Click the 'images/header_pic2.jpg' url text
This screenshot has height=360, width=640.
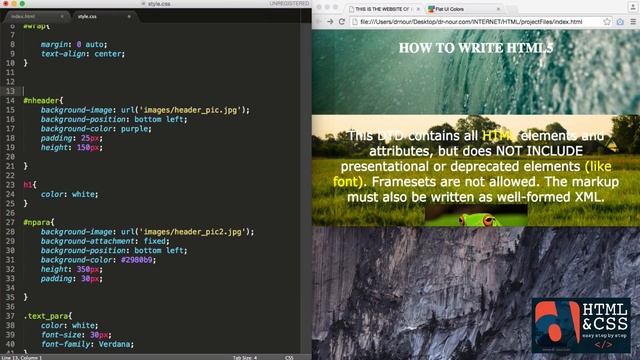point(192,232)
